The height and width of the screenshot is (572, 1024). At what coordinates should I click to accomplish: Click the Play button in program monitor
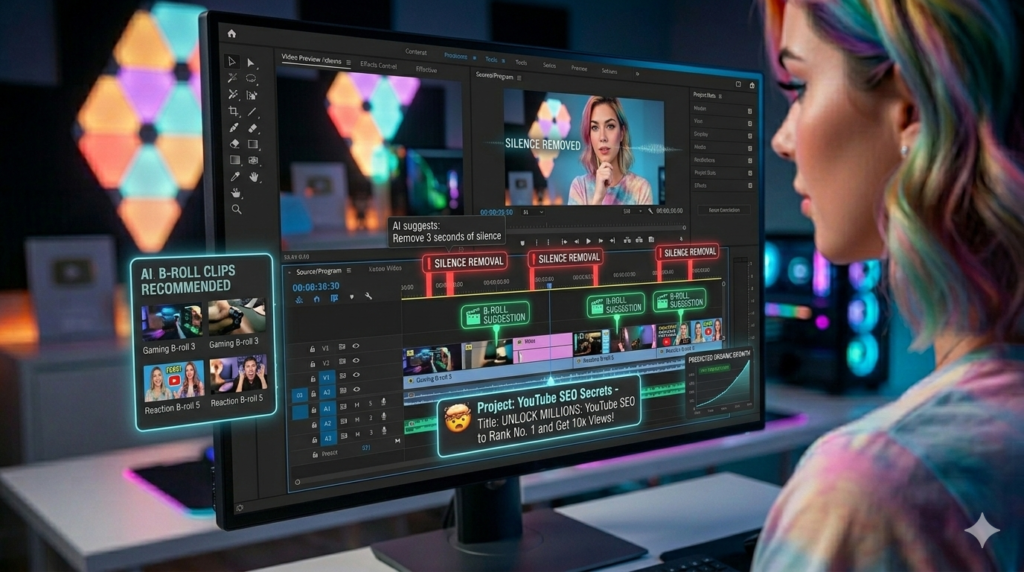tap(588, 241)
